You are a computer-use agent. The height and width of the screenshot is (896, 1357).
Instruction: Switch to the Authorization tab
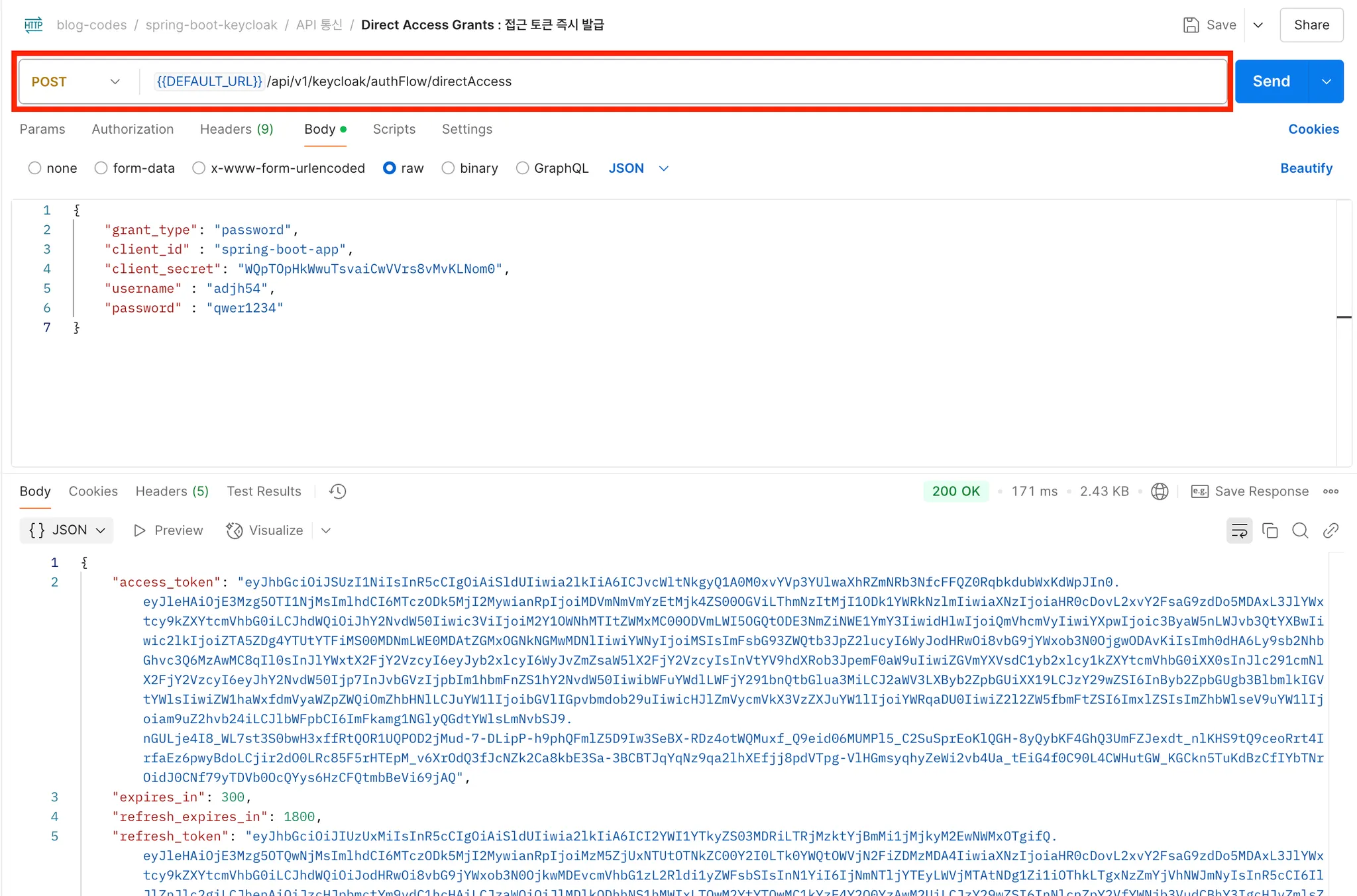coord(133,129)
